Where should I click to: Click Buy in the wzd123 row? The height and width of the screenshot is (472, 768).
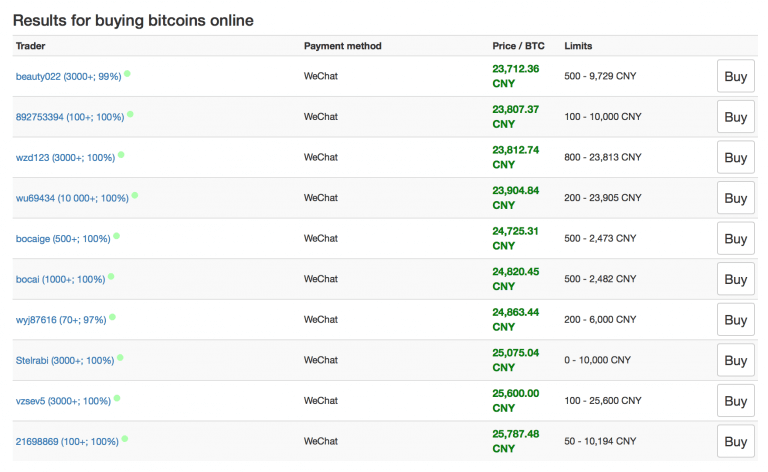click(736, 158)
